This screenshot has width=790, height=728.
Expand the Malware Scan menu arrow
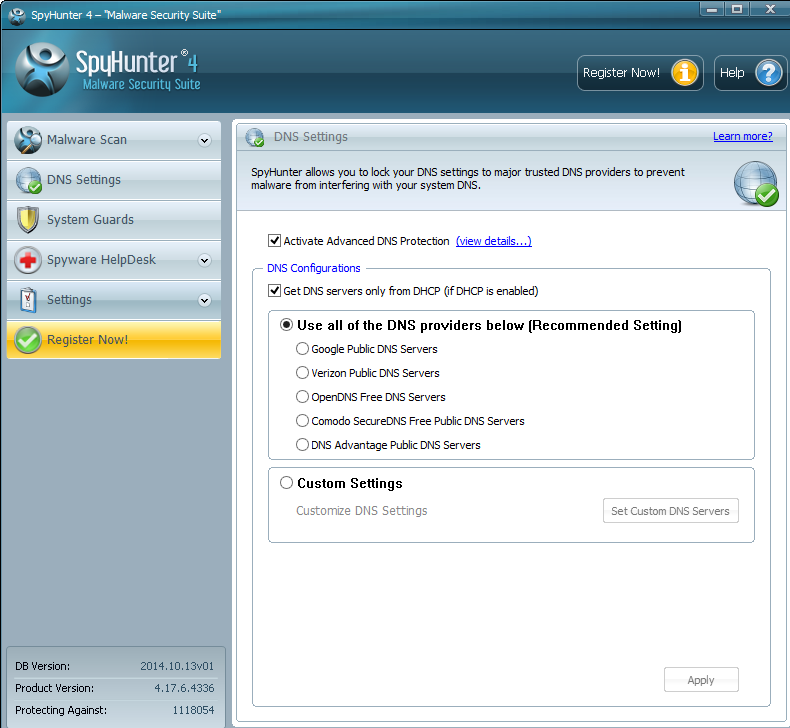pos(204,140)
